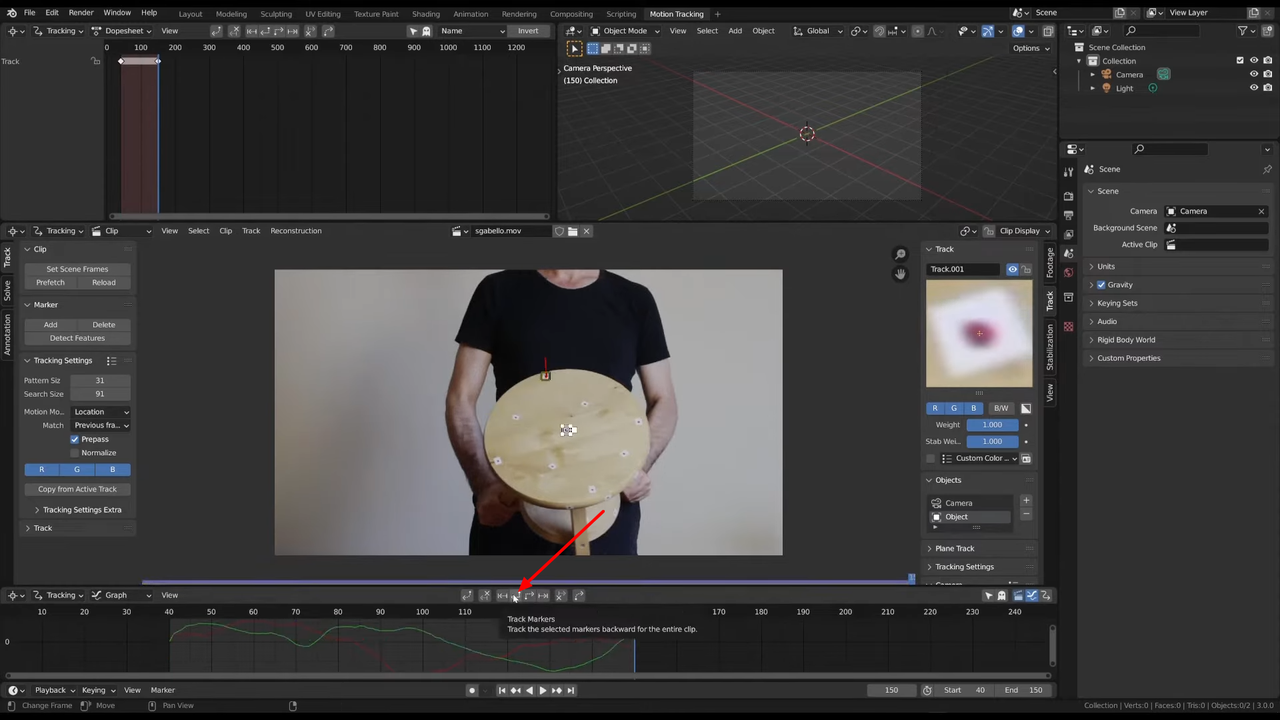
Task: Enable the Normalize tracking option
Action: coord(75,452)
